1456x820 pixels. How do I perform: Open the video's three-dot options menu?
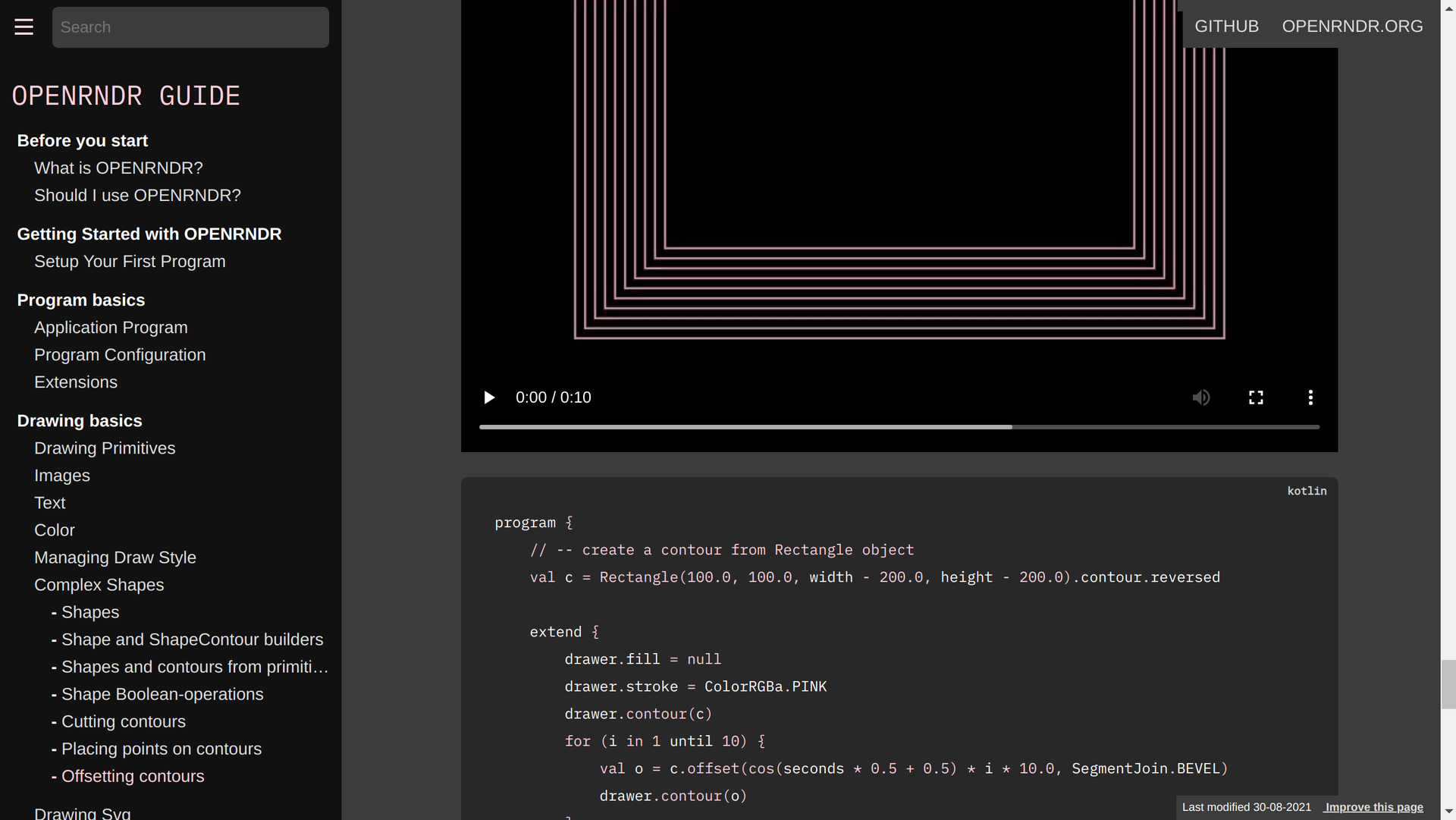[1310, 397]
